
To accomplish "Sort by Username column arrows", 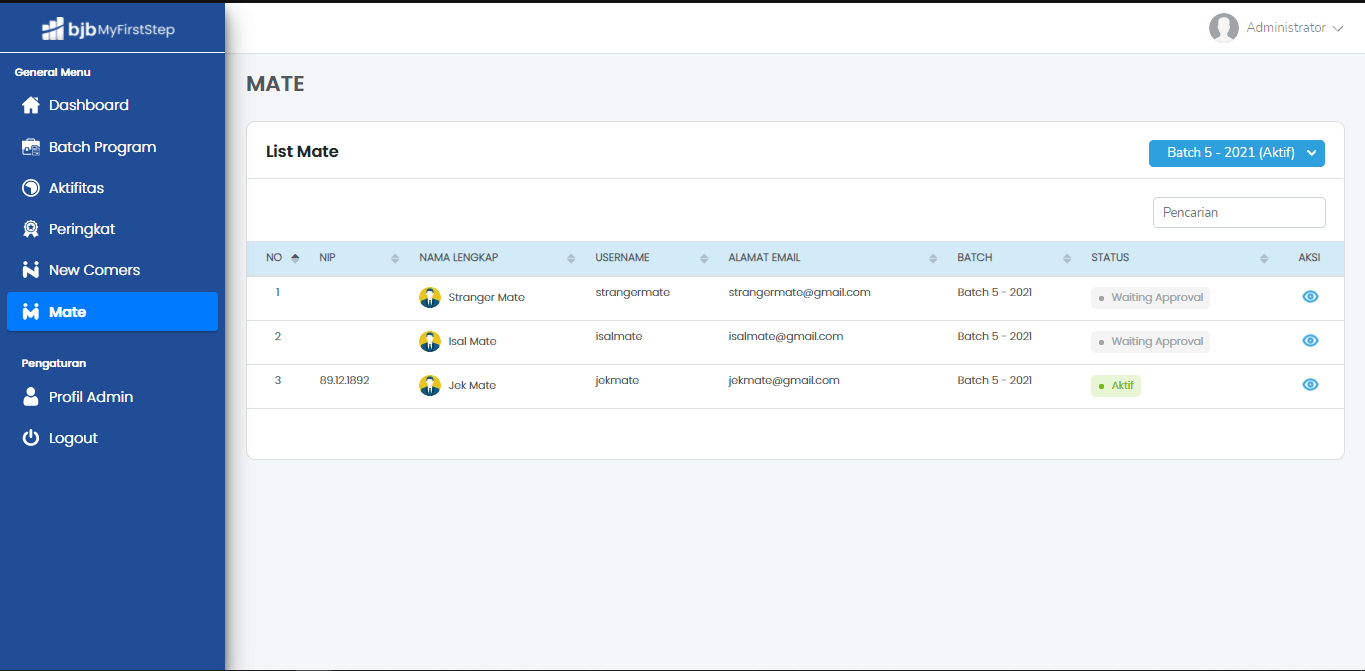I will click(704, 258).
